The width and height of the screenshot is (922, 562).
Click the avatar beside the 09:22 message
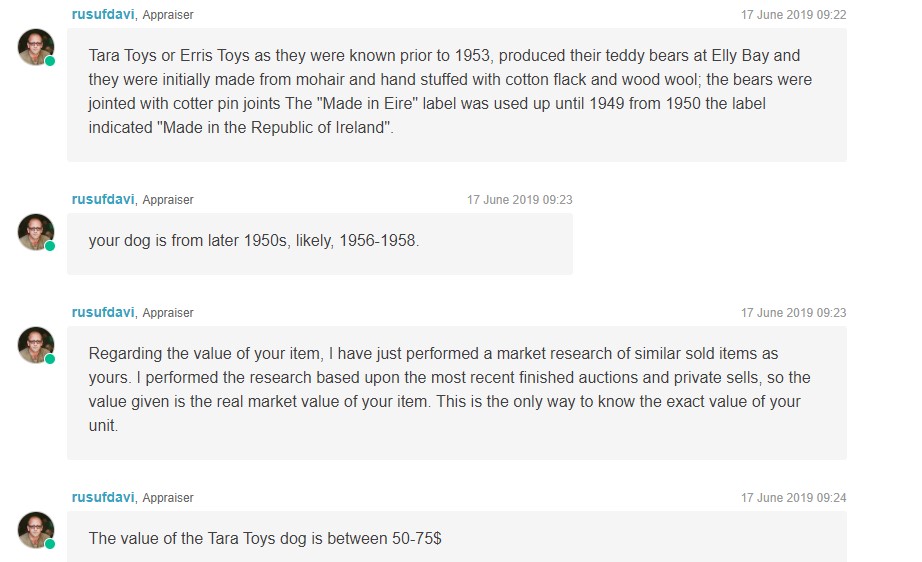[36, 46]
